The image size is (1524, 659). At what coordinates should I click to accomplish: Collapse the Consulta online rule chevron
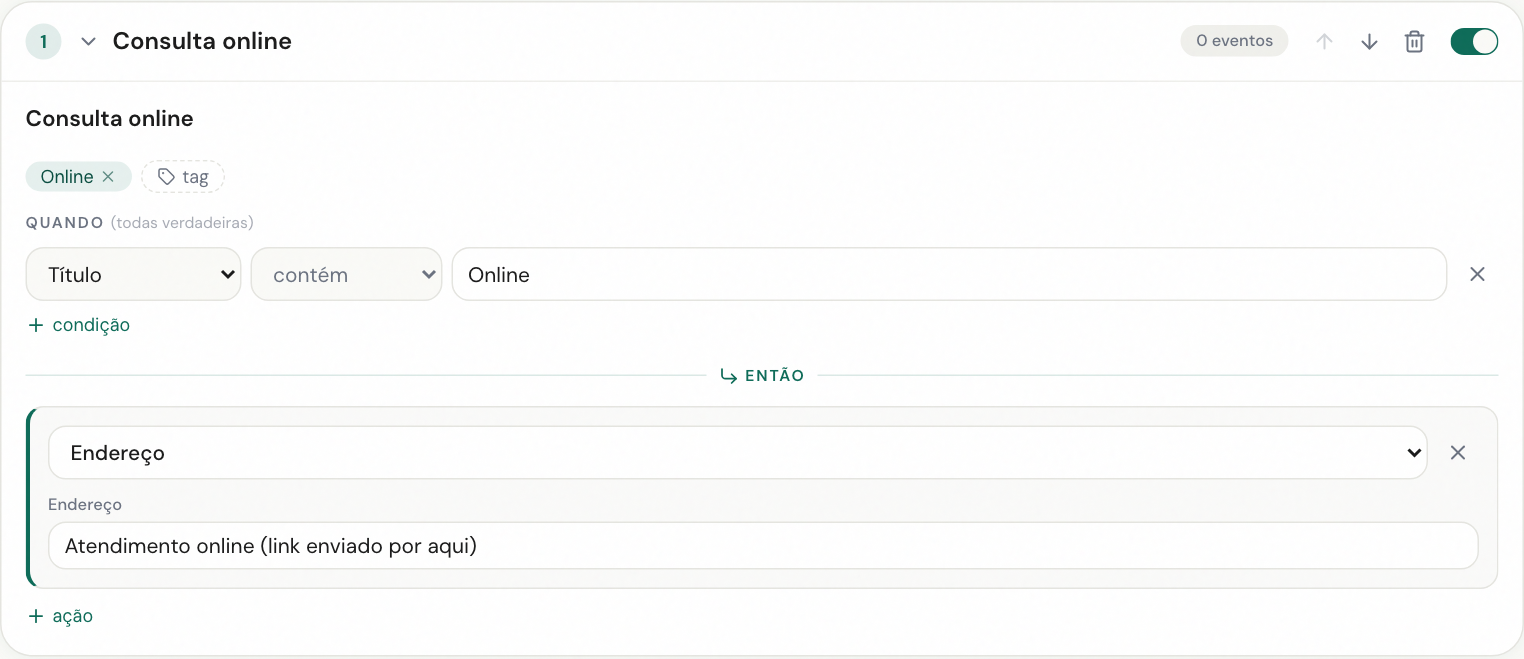tap(89, 42)
